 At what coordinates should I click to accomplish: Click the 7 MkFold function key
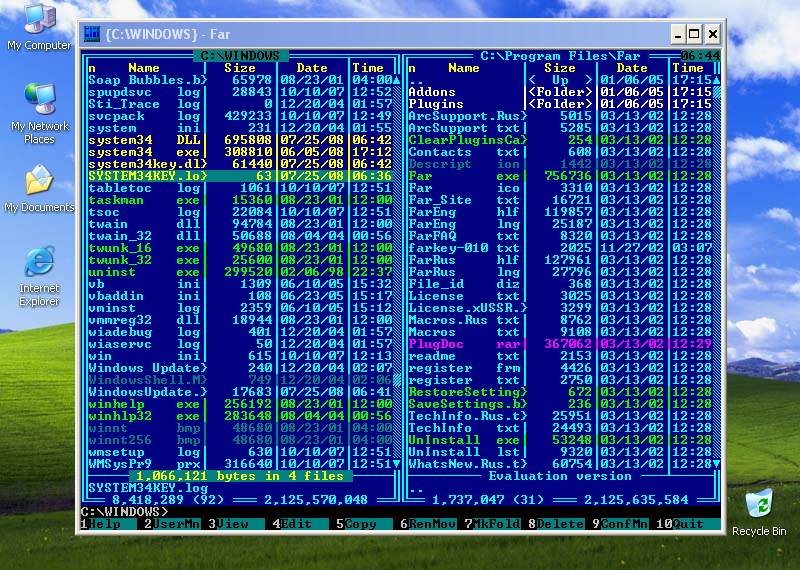[492, 524]
